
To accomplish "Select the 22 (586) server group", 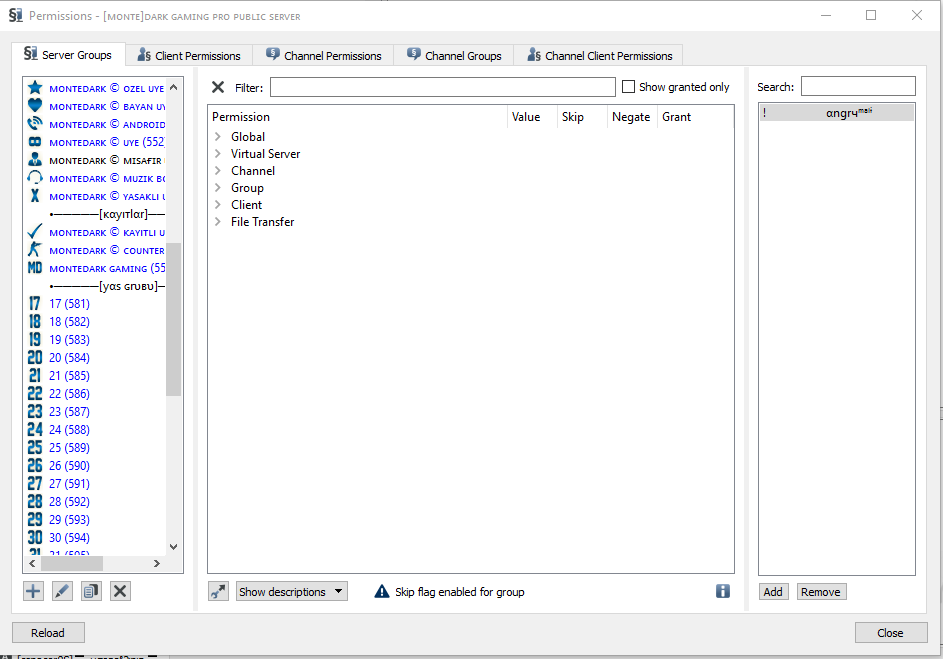I will coord(69,394).
